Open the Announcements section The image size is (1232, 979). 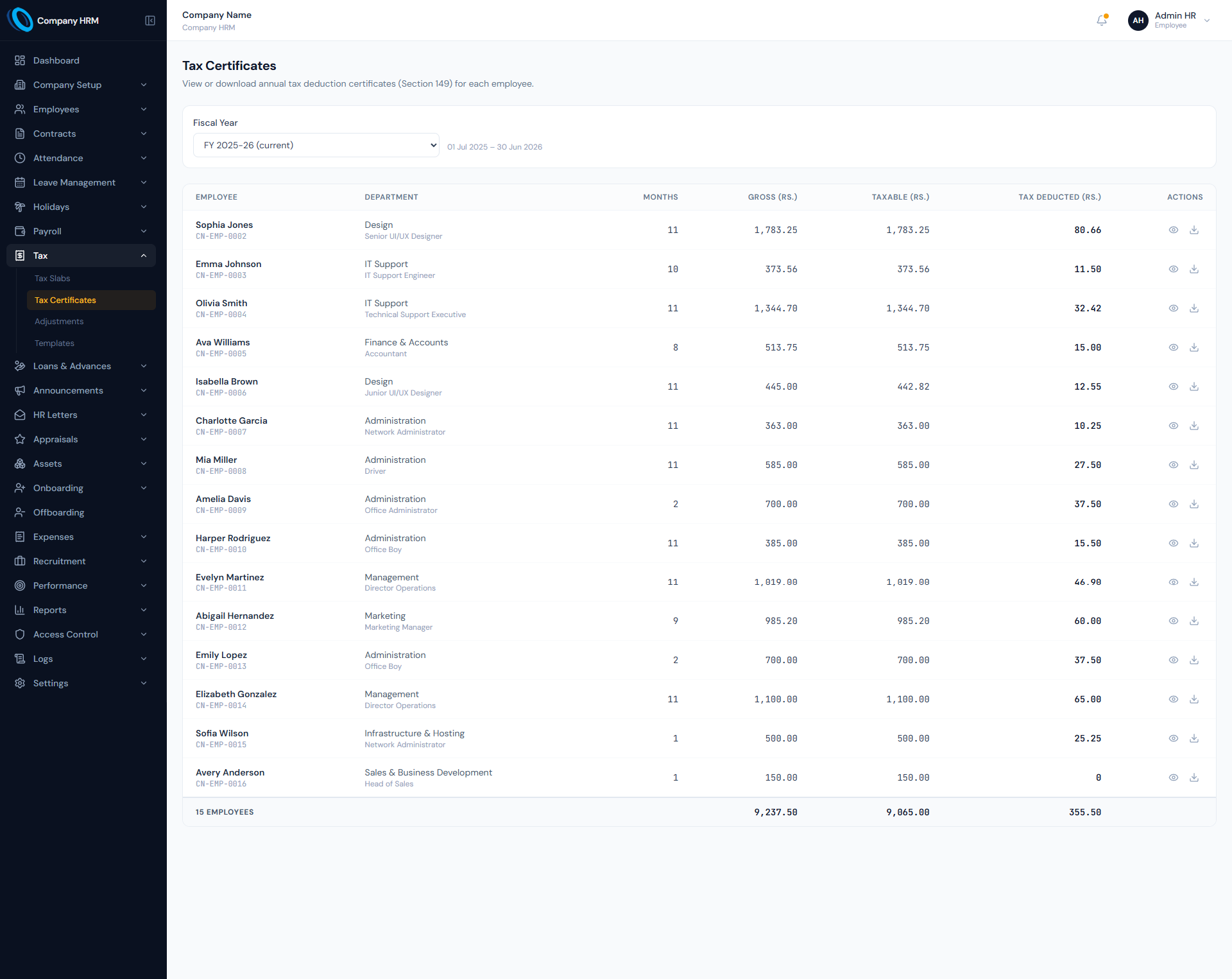click(81, 390)
